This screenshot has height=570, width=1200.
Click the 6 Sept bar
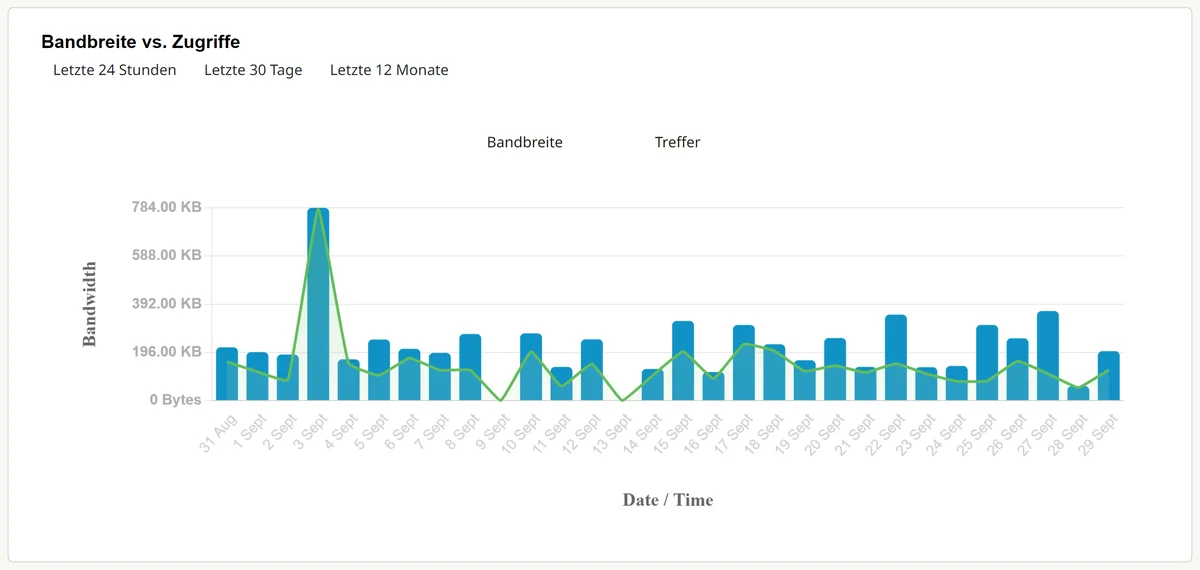409,375
